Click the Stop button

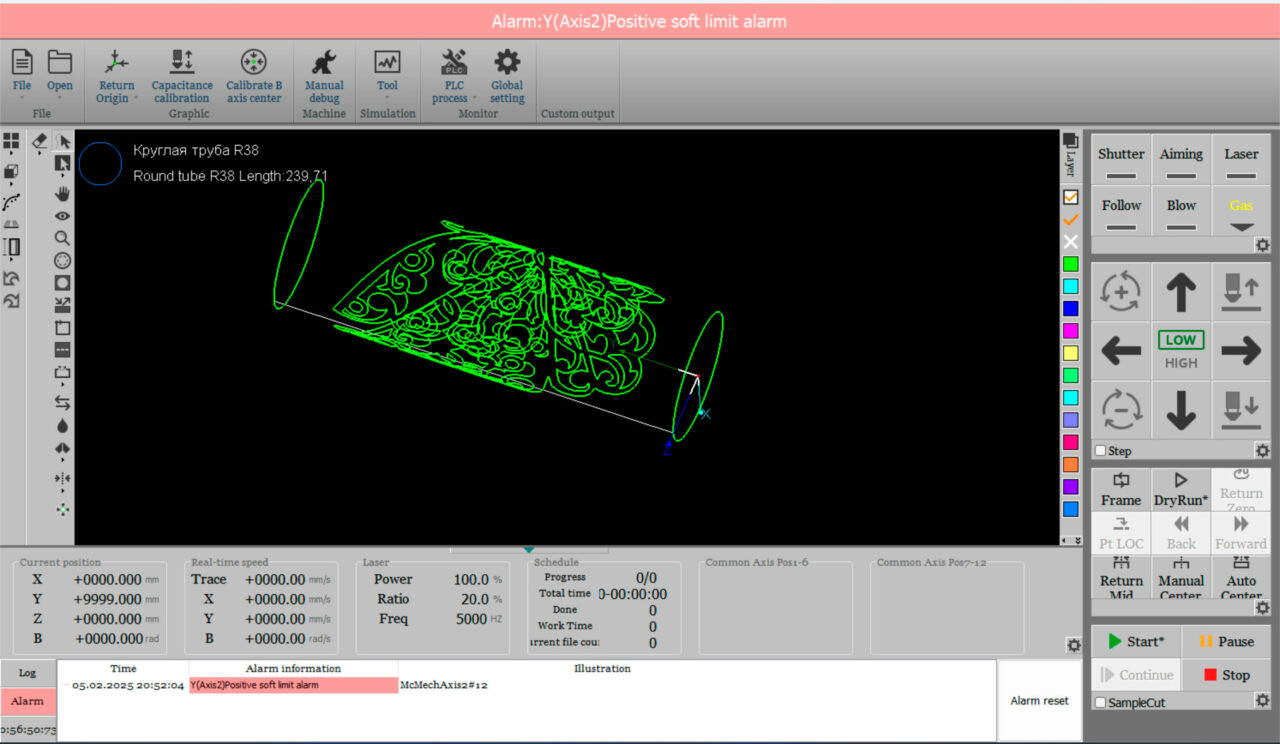point(1226,675)
